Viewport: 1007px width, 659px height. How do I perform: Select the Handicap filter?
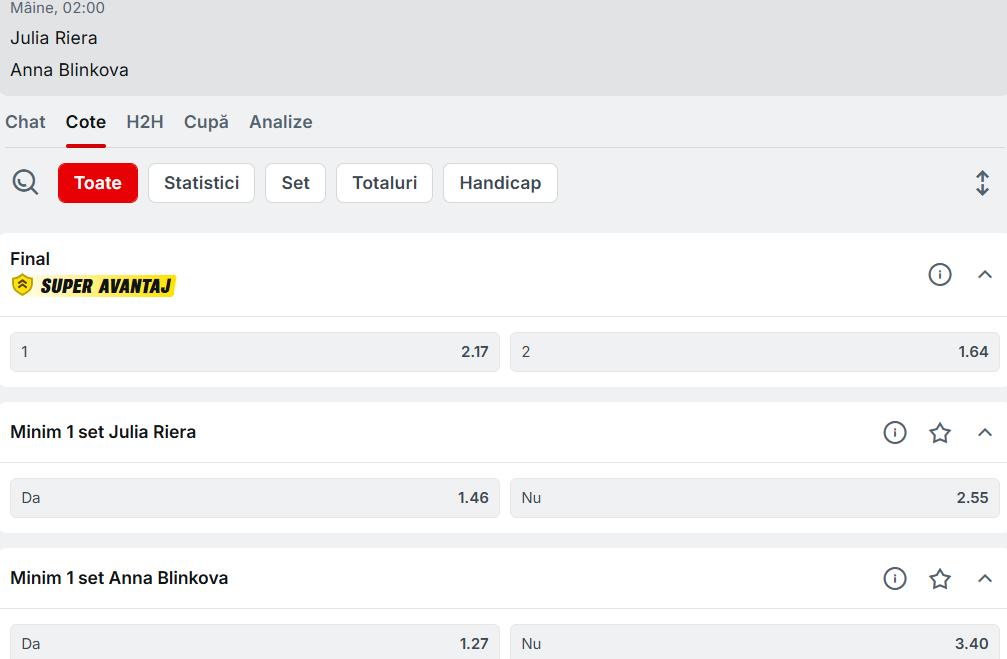(500, 183)
